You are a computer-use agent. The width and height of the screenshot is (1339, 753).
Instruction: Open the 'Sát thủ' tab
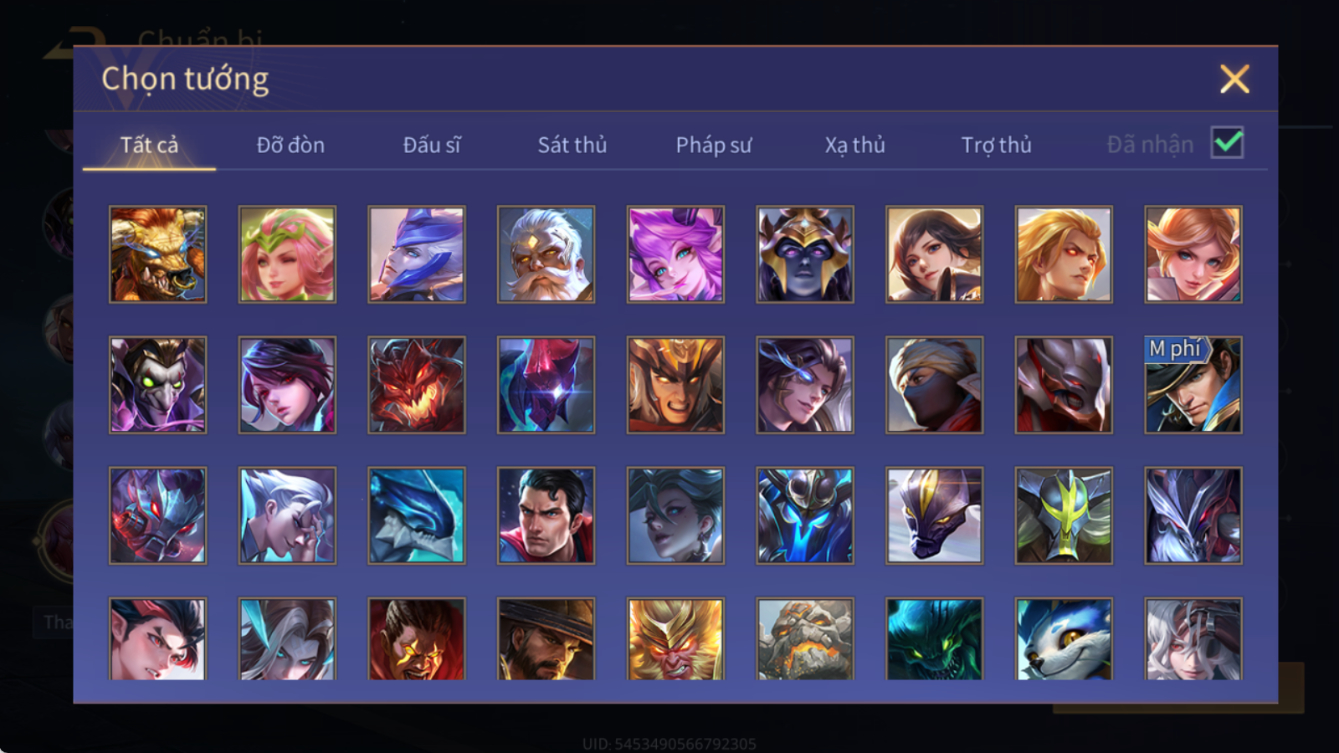coord(572,145)
